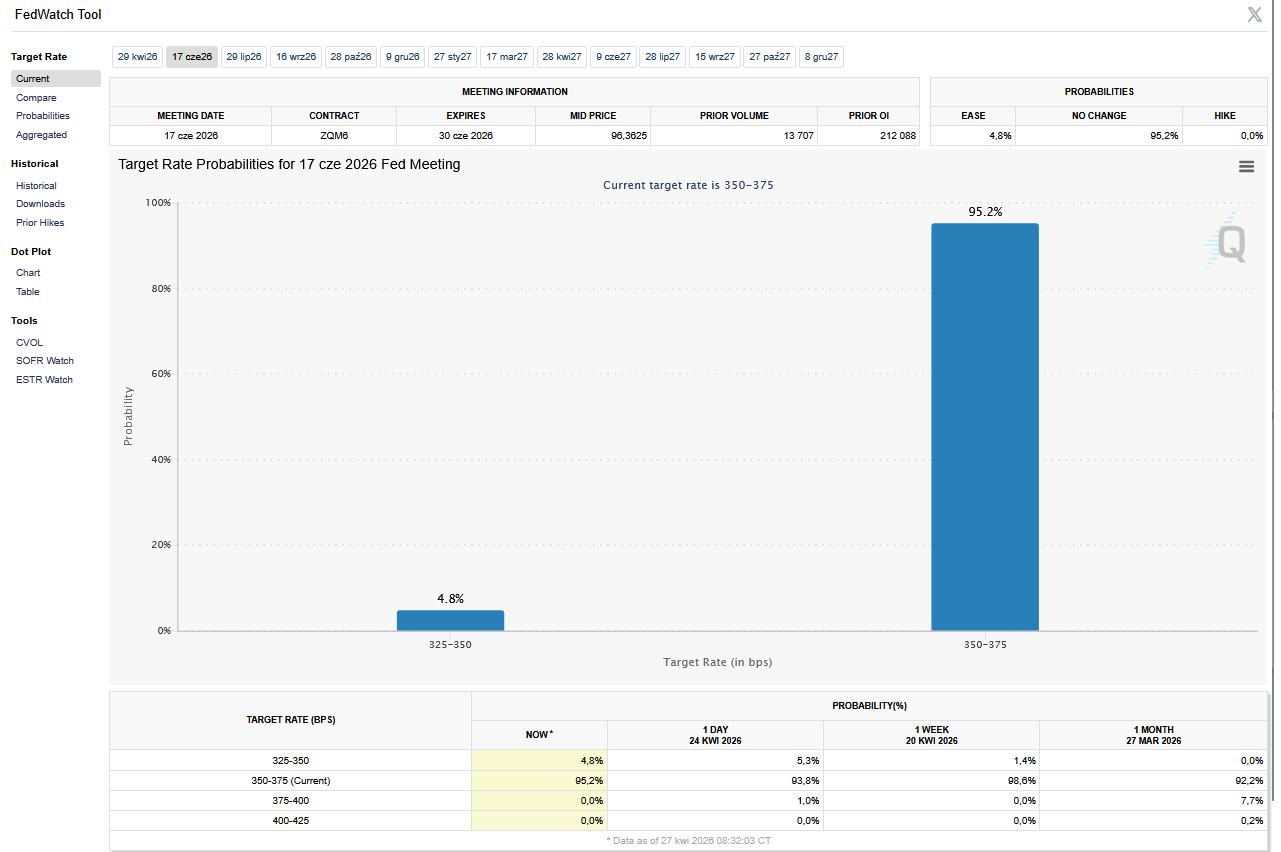Launch SOFR Watch from Tools

click(45, 361)
